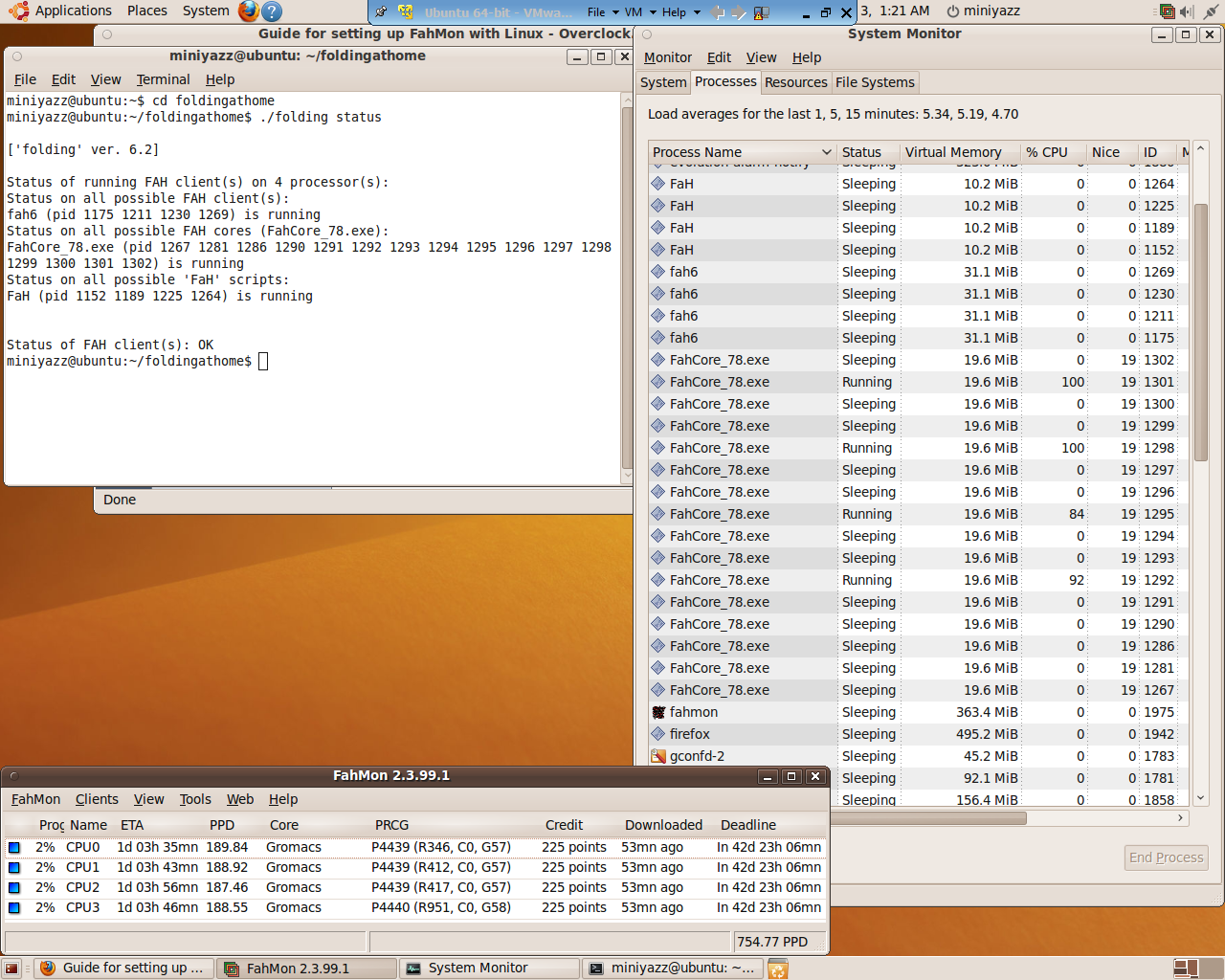This screenshot has width=1225, height=980.
Task: Open Web menu in FahMon
Action: pos(240,799)
